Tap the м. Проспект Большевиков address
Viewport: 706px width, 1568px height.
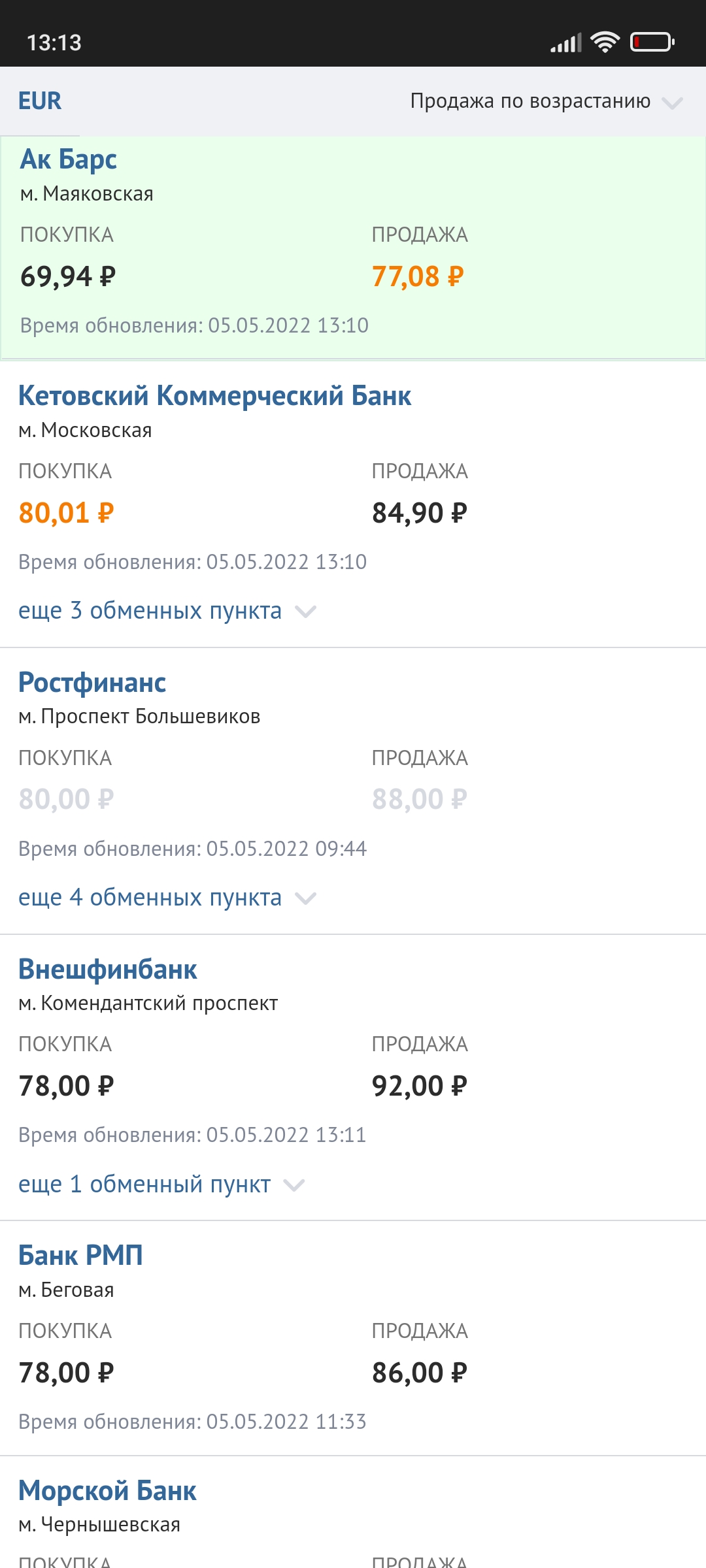pyautogui.click(x=139, y=717)
